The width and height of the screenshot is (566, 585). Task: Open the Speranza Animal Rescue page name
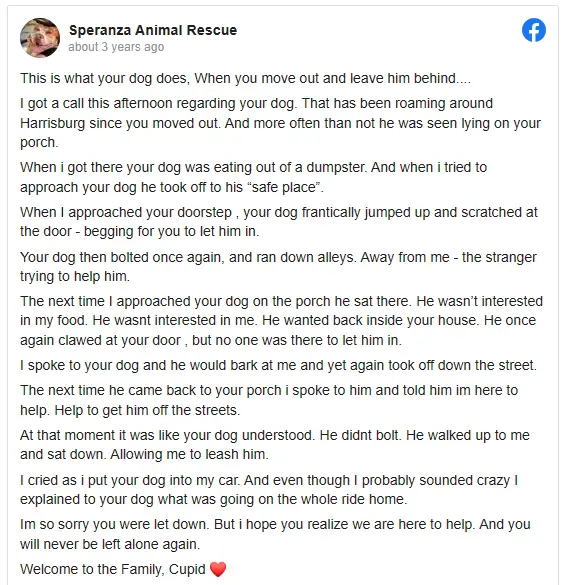pyautogui.click(x=153, y=30)
